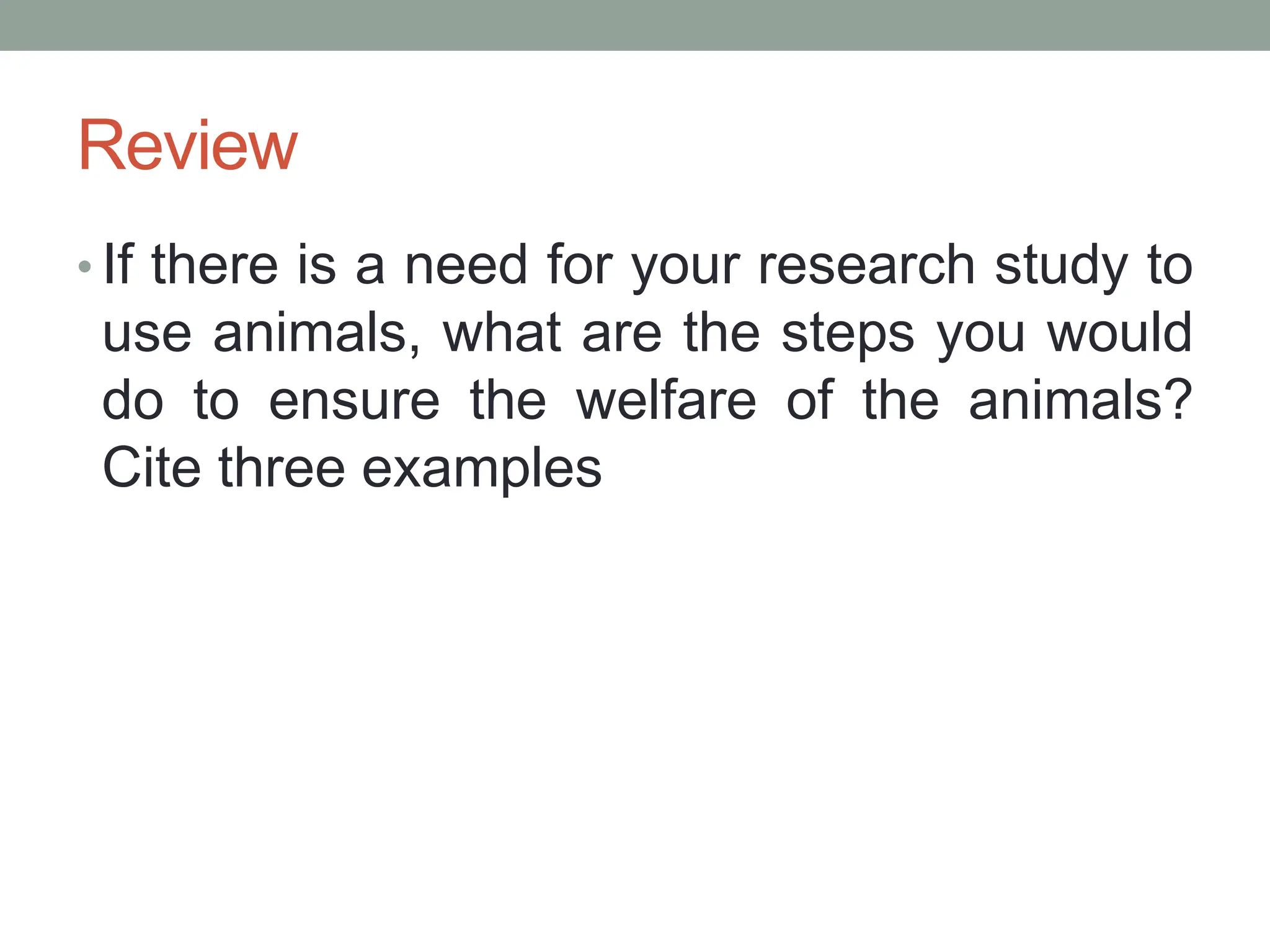Viewport: 1270px width, 952px height.
Task: Click the bullet dot before "If"
Action: pyautogui.click(x=85, y=267)
